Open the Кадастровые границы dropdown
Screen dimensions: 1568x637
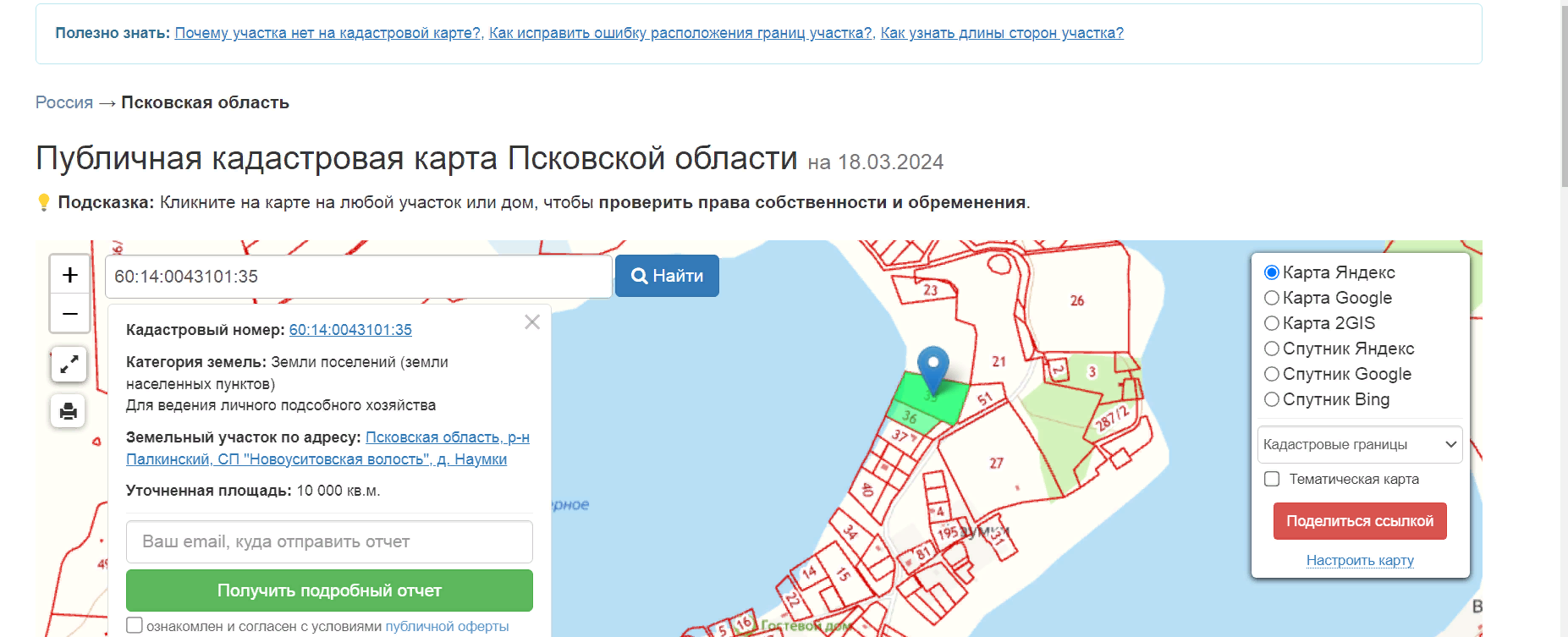coord(1360,445)
